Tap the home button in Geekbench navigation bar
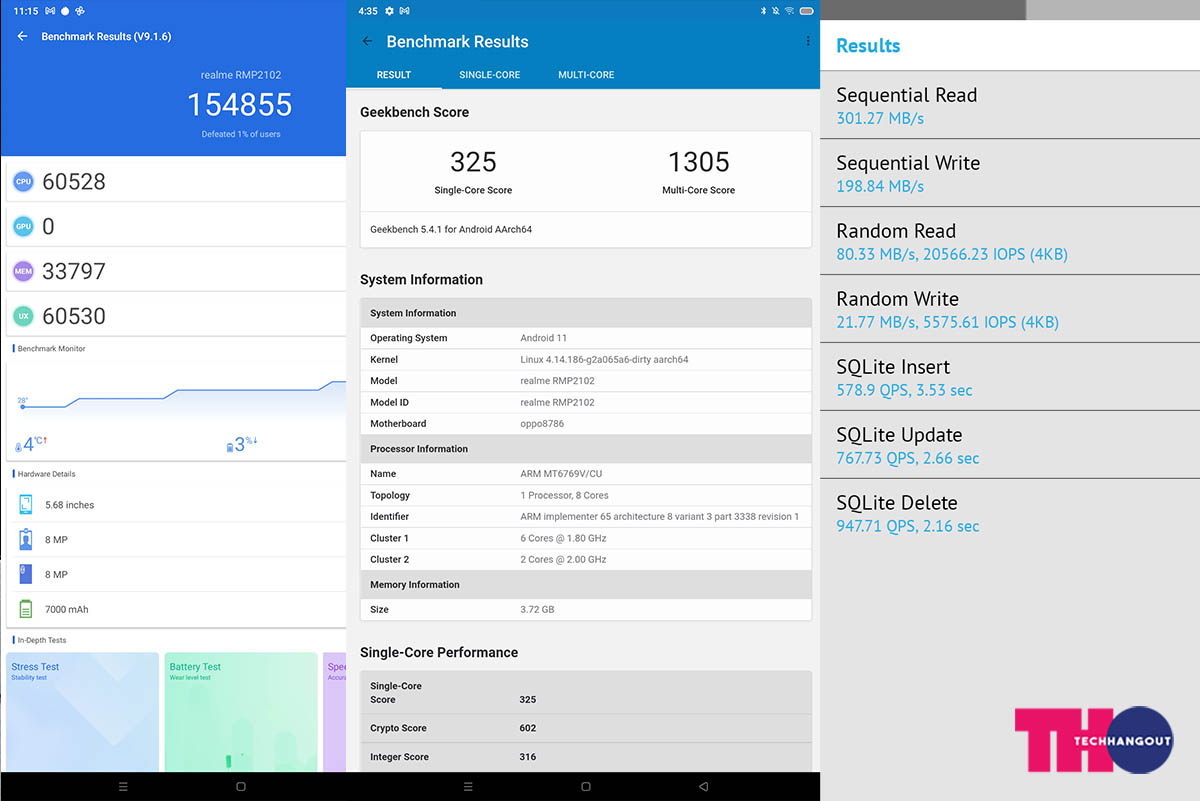The image size is (1200, 801). 585,787
